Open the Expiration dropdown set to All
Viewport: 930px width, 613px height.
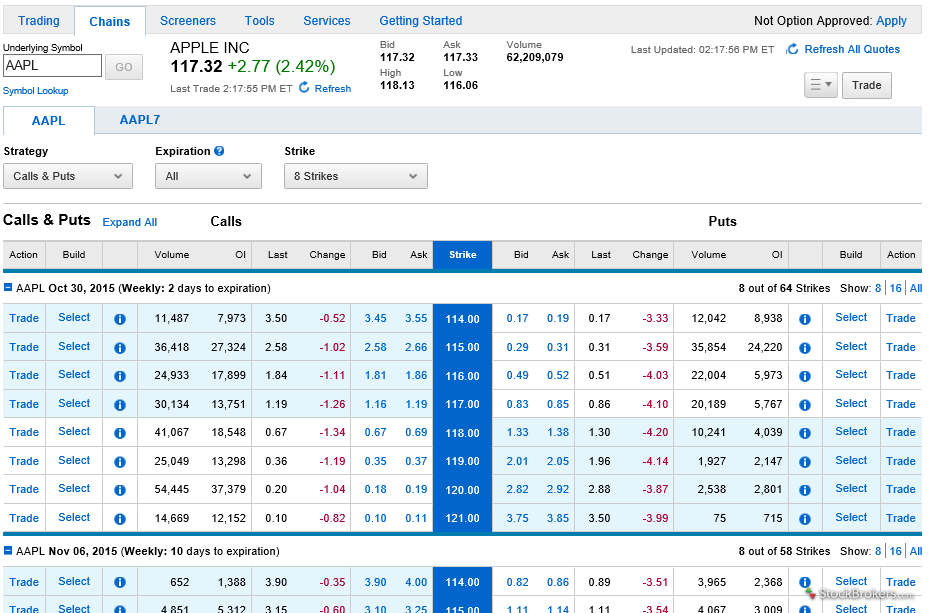(x=208, y=176)
